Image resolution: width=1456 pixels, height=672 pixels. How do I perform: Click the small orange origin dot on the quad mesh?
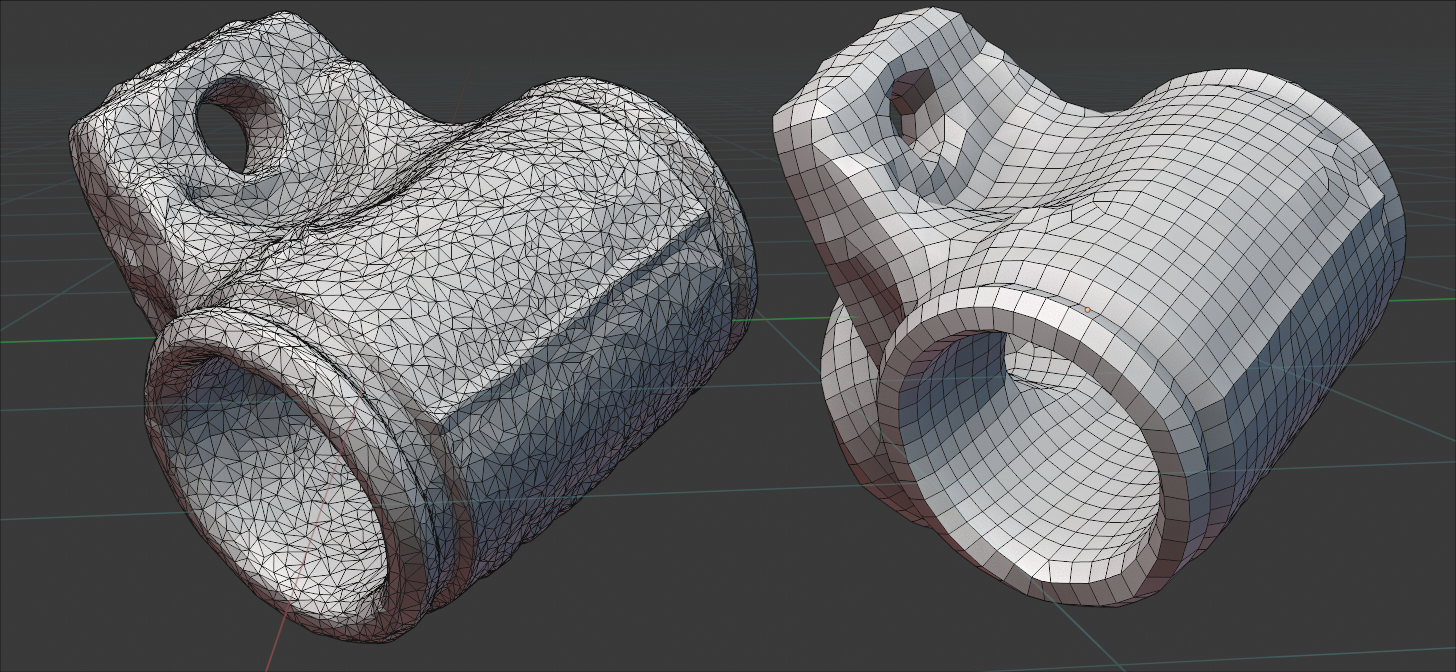1088,310
